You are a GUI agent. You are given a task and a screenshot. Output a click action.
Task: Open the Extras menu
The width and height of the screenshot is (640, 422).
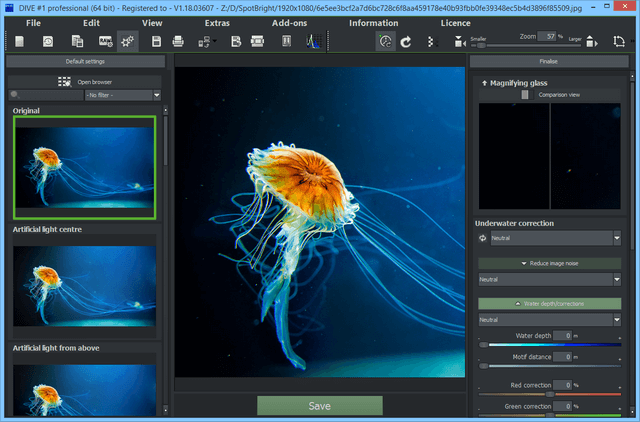point(216,22)
